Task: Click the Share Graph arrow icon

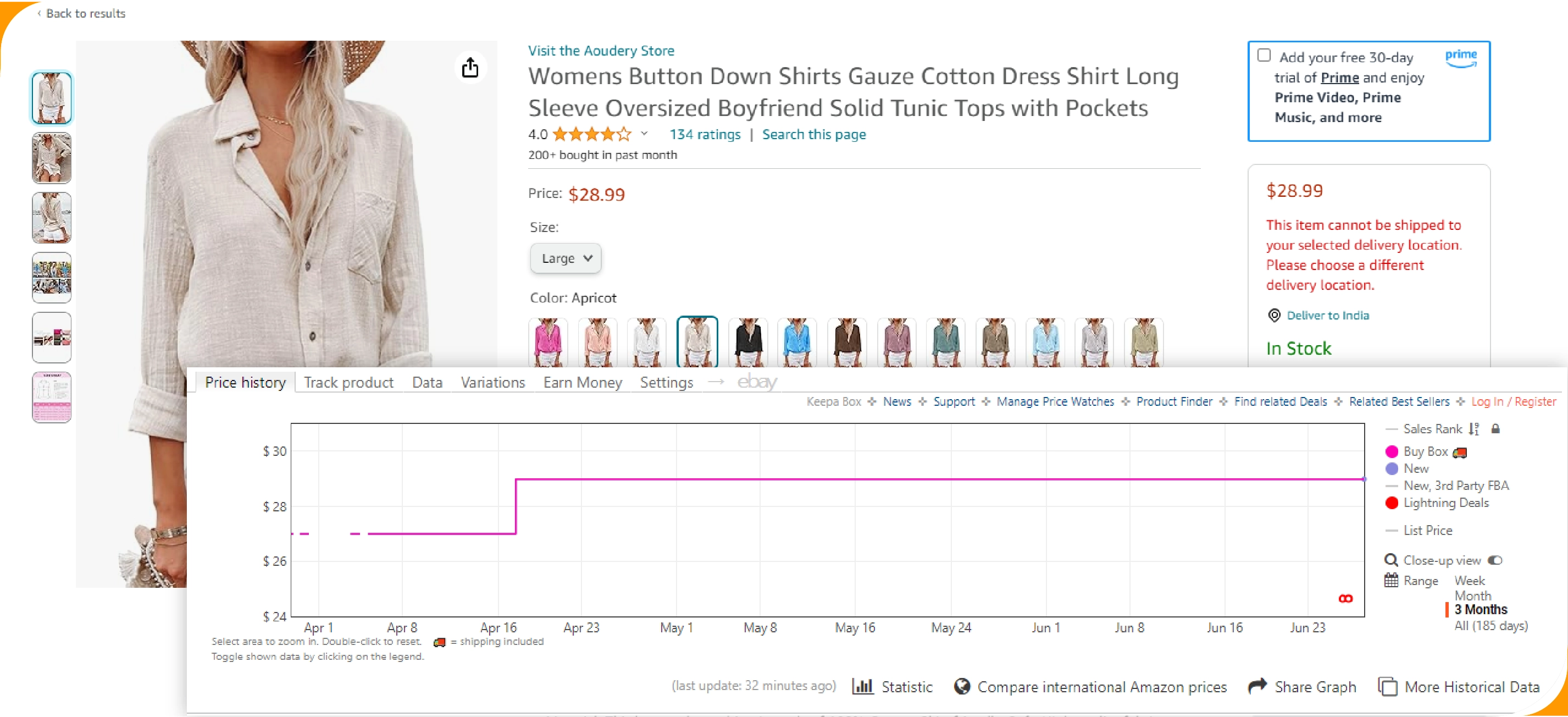Action: point(1257,687)
